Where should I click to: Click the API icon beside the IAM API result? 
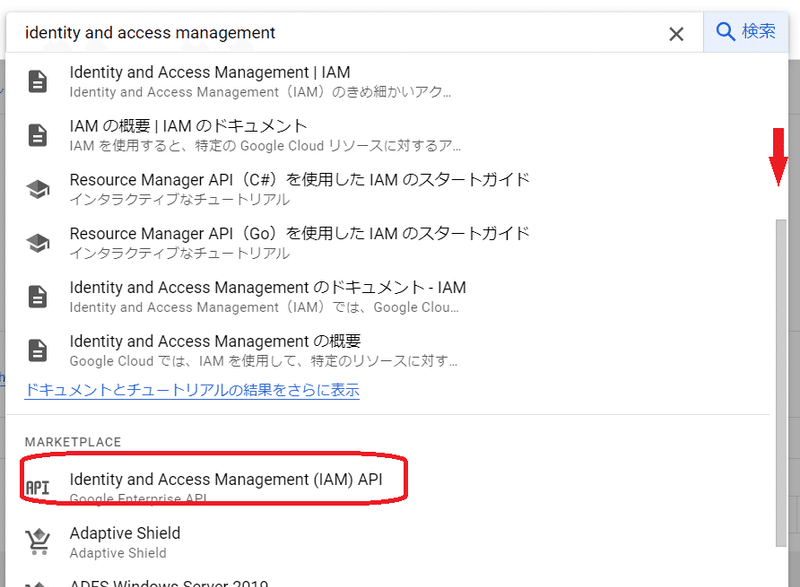point(38,488)
